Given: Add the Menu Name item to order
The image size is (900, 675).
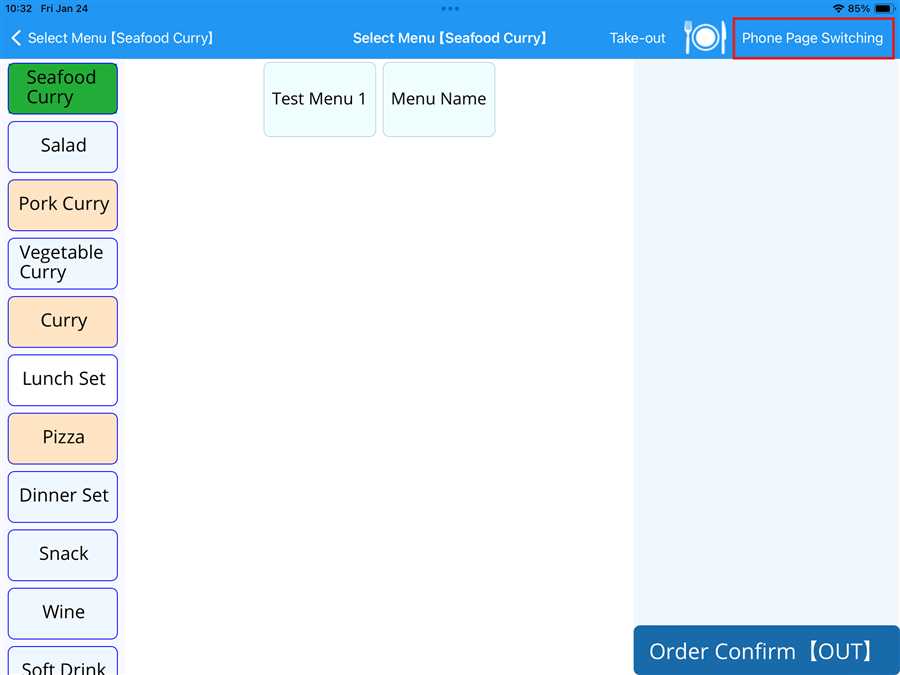Looking at the screenshot, I should click(438, 99).
